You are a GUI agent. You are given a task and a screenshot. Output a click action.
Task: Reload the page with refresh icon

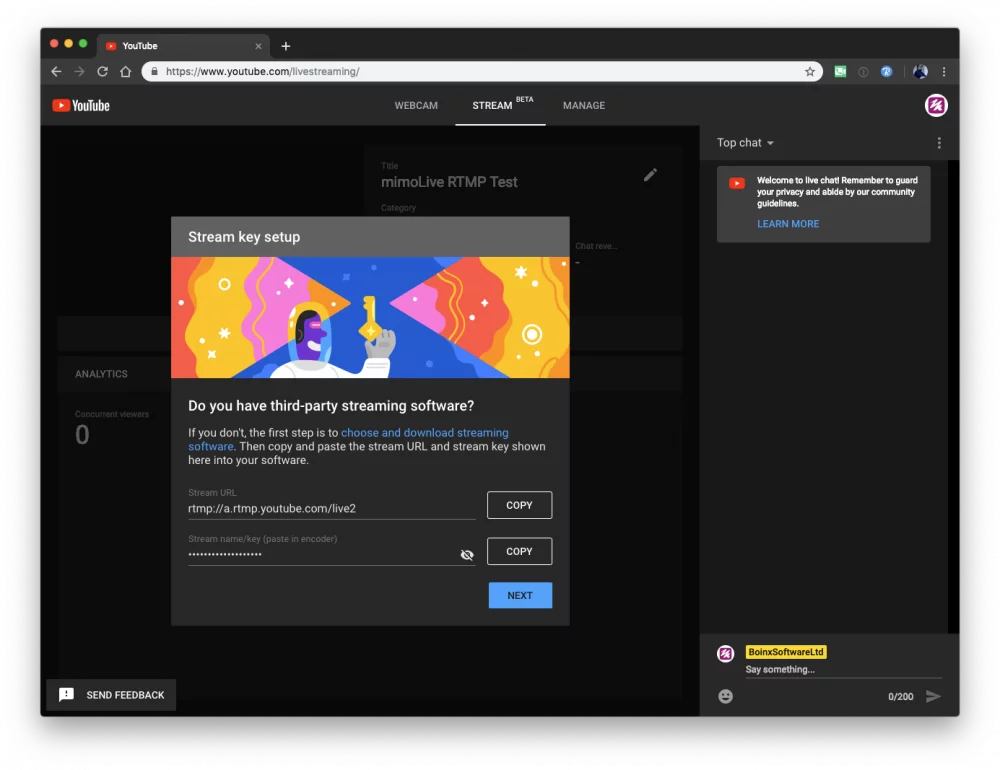click(102, 71)
